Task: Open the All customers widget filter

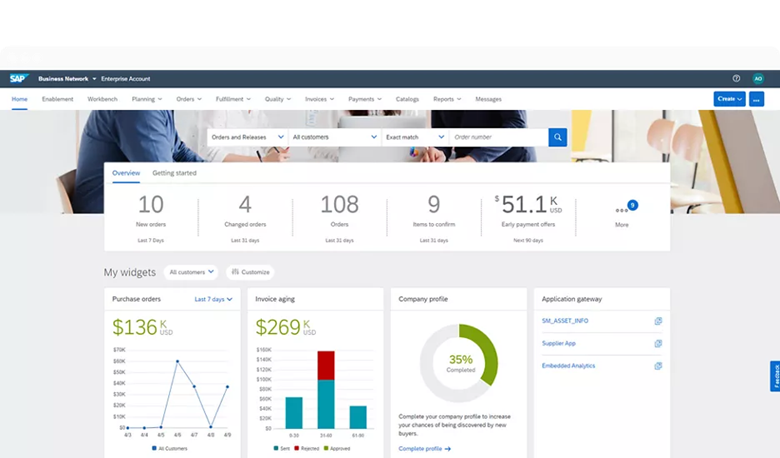Action: coord(192,272)
